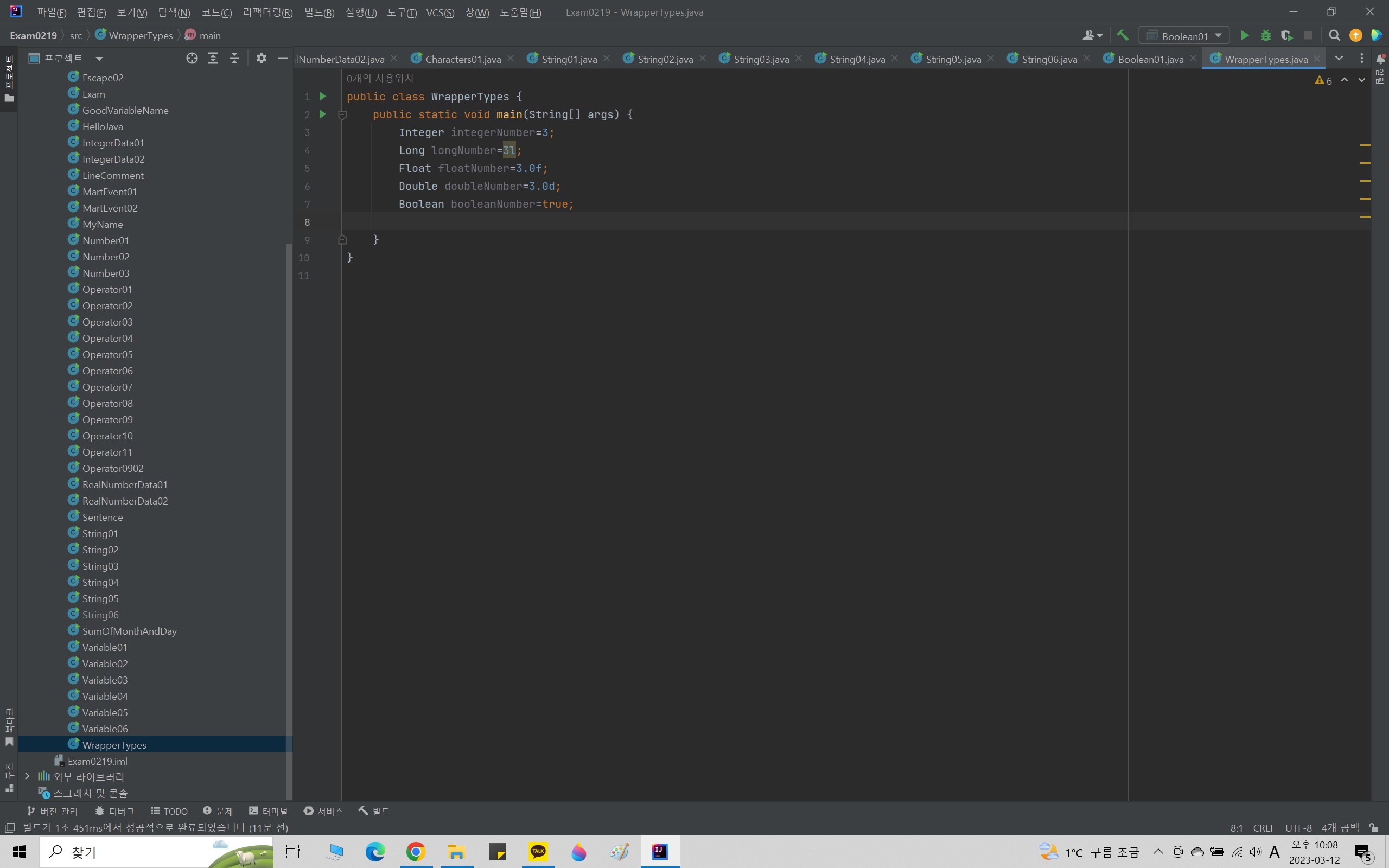
Task: Open File Explorer from taskbar
Action: (456, 851)
